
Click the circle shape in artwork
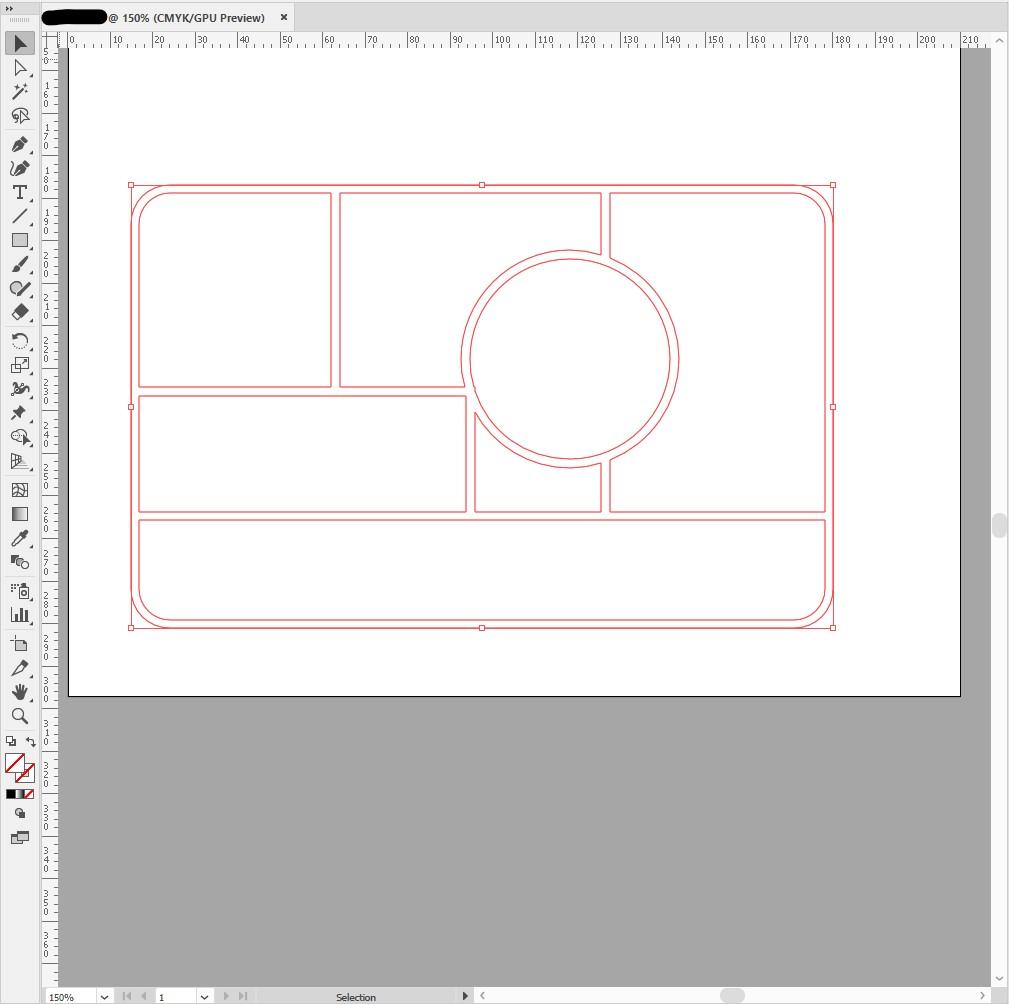click(x=569, y=359)
